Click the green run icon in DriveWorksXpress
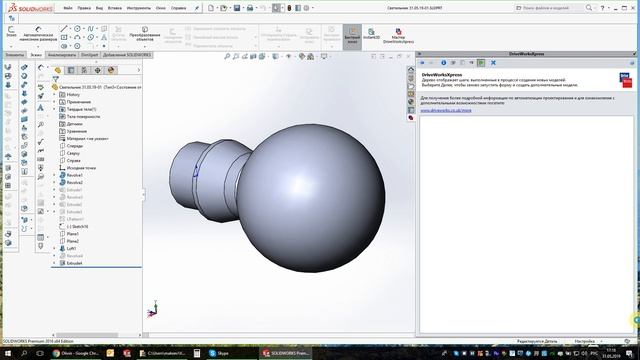This screenshot has width=640, height=360. tap(481, 63)
